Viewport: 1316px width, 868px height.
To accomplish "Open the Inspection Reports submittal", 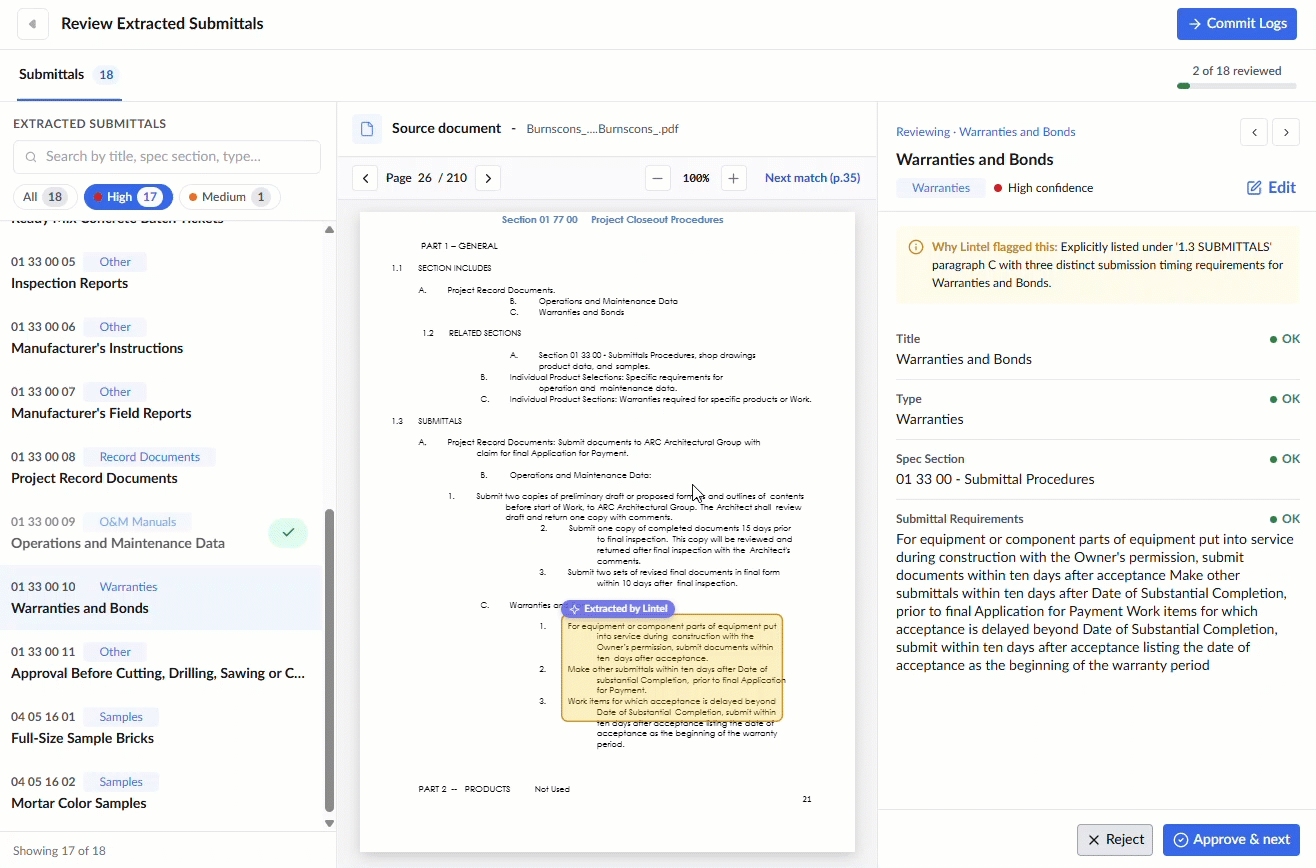I will (x=161, y=273).
